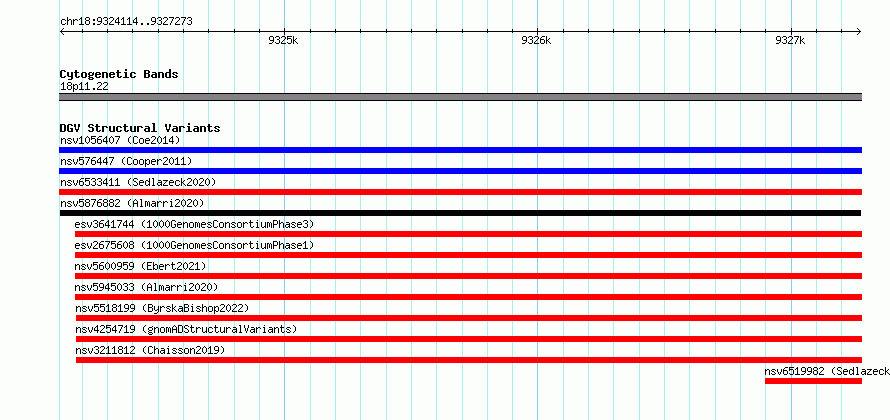Click the right arrowhead of the ruler
Screen dimensions: 890x420
859,31
